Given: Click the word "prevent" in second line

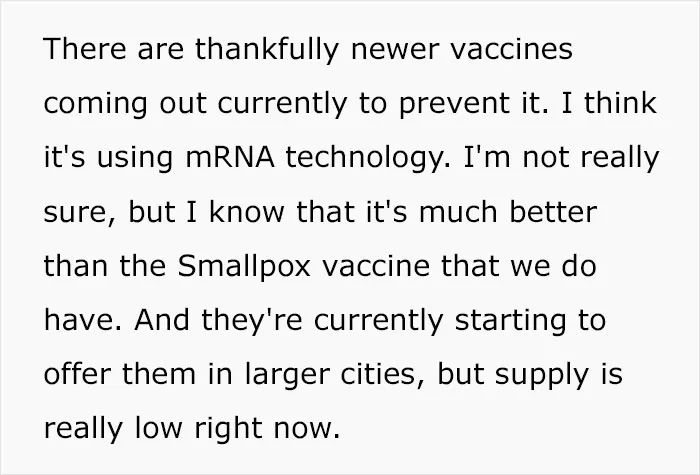Looking at the screenshot, I should pyautogui.click(x=453, y=105).
